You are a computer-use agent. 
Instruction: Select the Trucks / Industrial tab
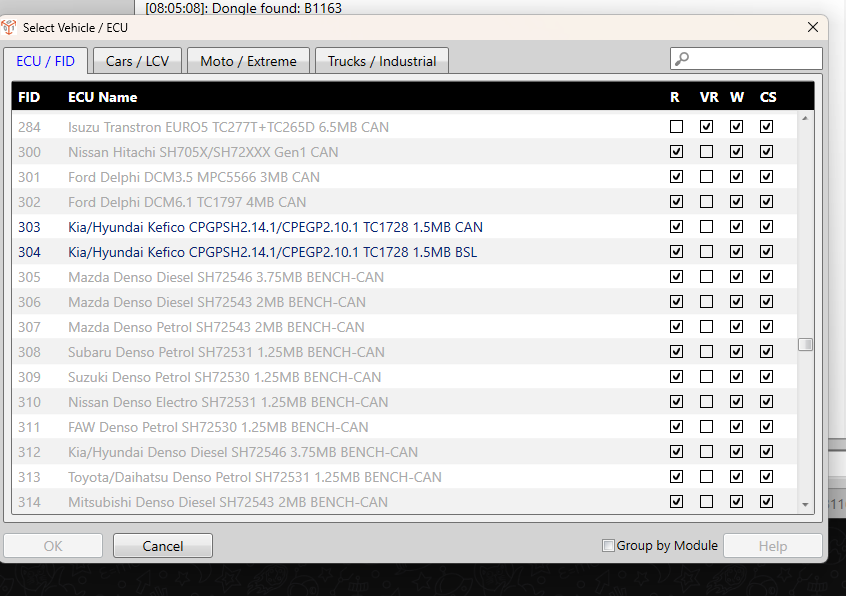(381, 61)
